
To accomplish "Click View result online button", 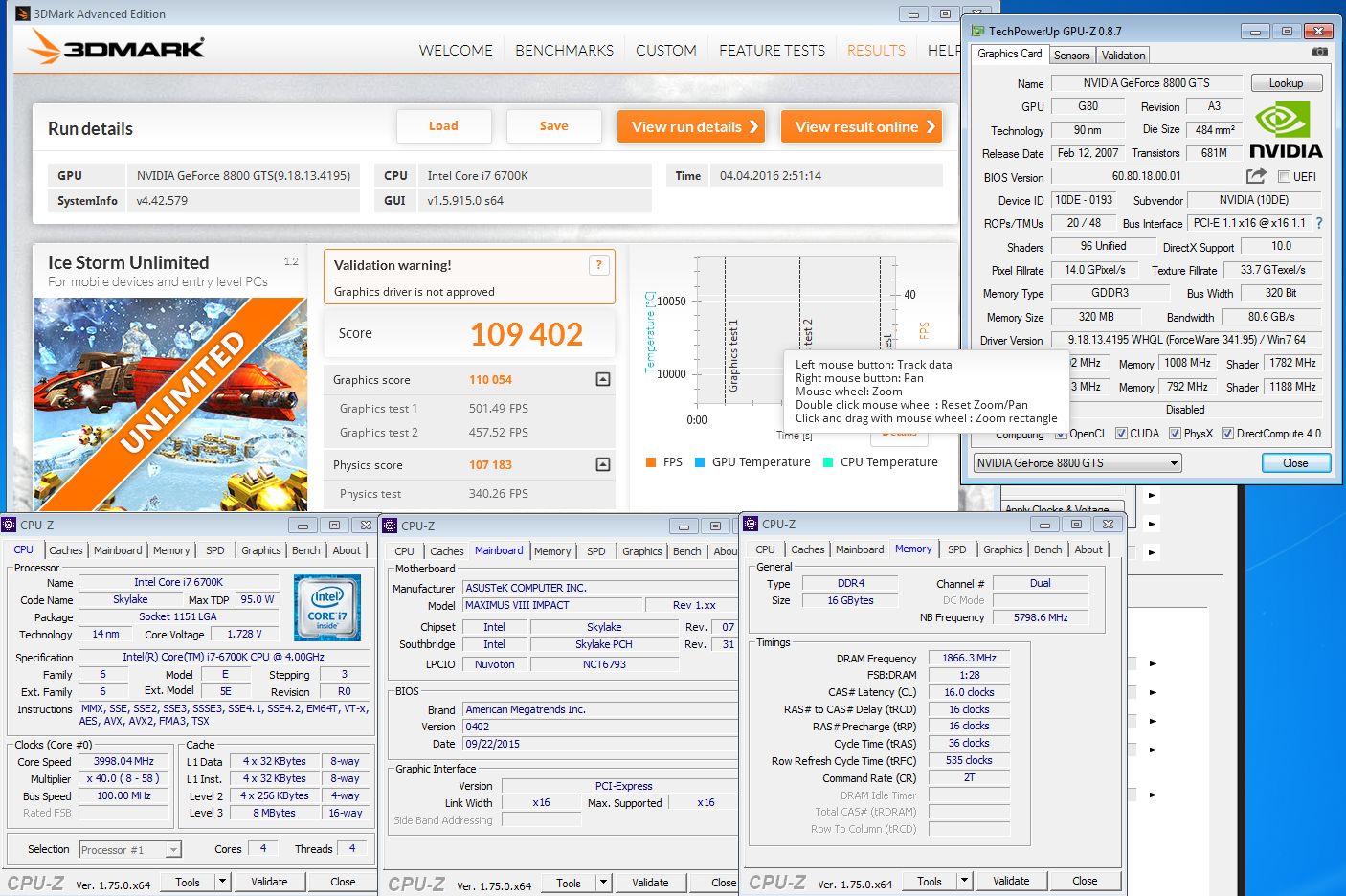I will coord(862,126).
